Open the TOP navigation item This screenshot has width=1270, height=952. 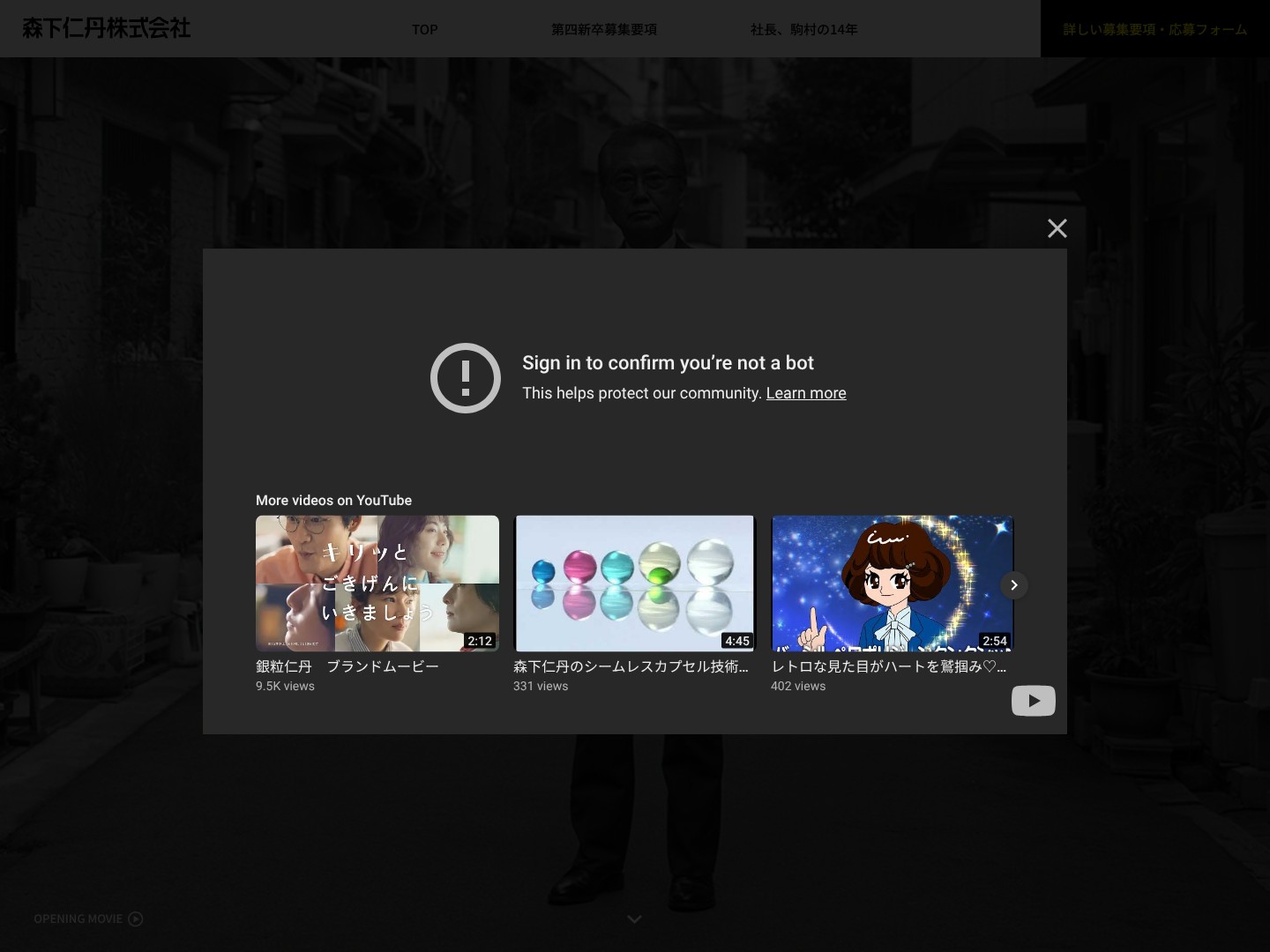coord(424,29)
